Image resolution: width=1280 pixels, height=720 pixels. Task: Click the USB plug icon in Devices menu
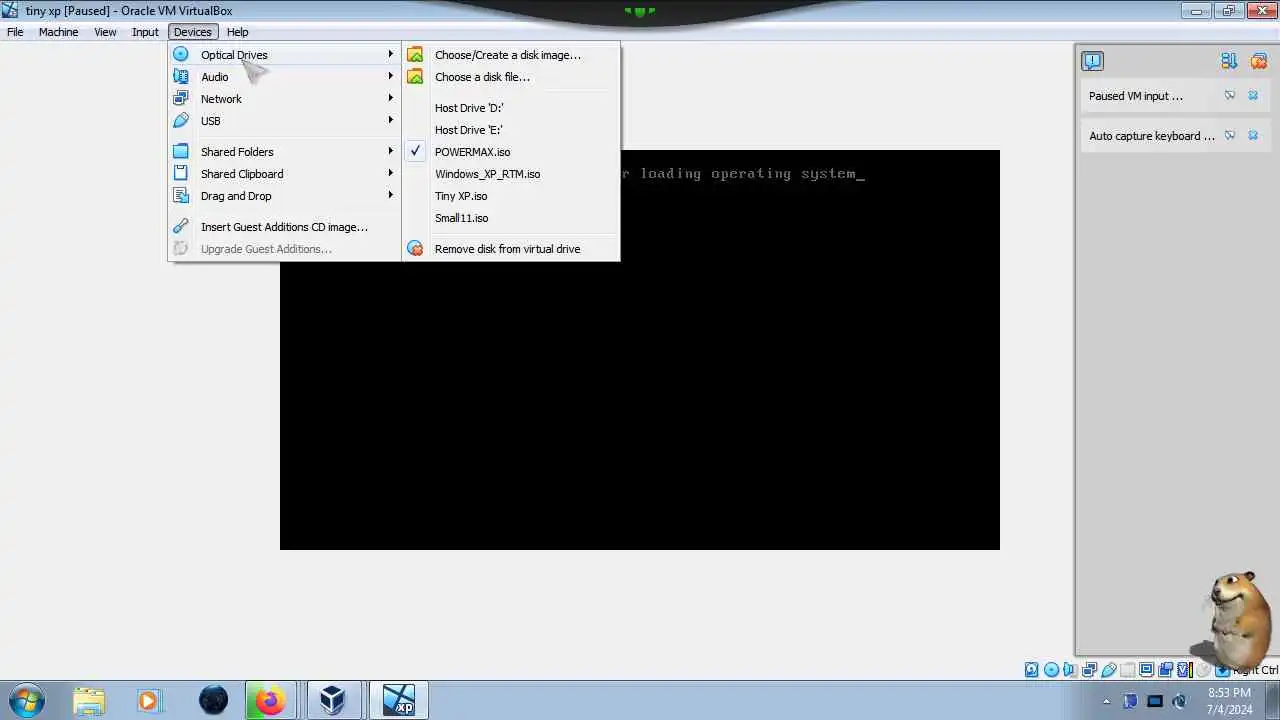tap(181, 121)
